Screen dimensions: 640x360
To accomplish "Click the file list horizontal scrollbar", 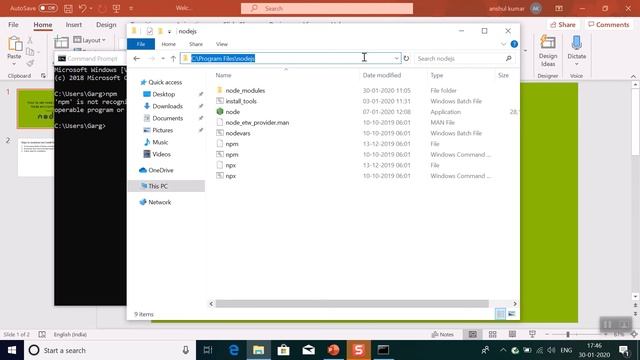I will point(352,304).
